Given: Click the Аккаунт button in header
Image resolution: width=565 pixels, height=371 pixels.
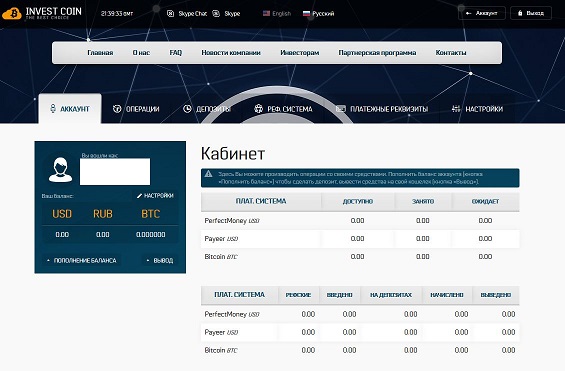Looking at the screenshot, I should pyautogui.click(x=482, y=13).
